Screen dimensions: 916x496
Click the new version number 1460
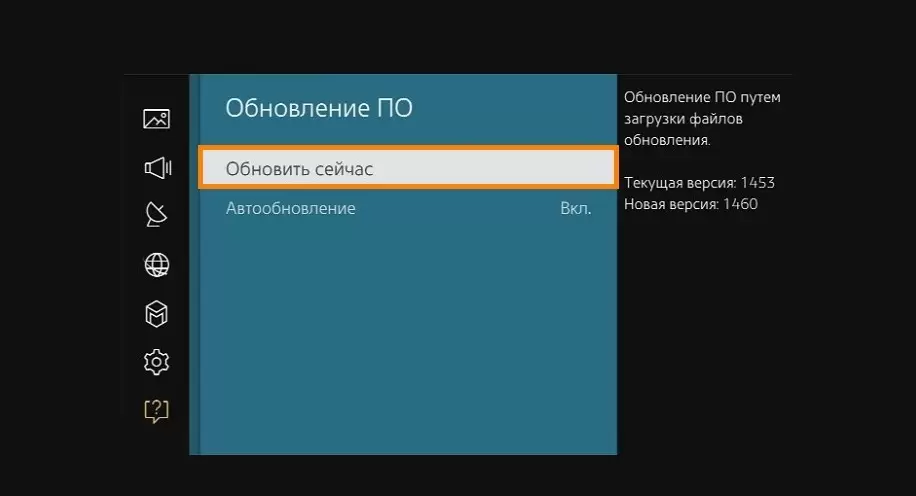point(741,204)
